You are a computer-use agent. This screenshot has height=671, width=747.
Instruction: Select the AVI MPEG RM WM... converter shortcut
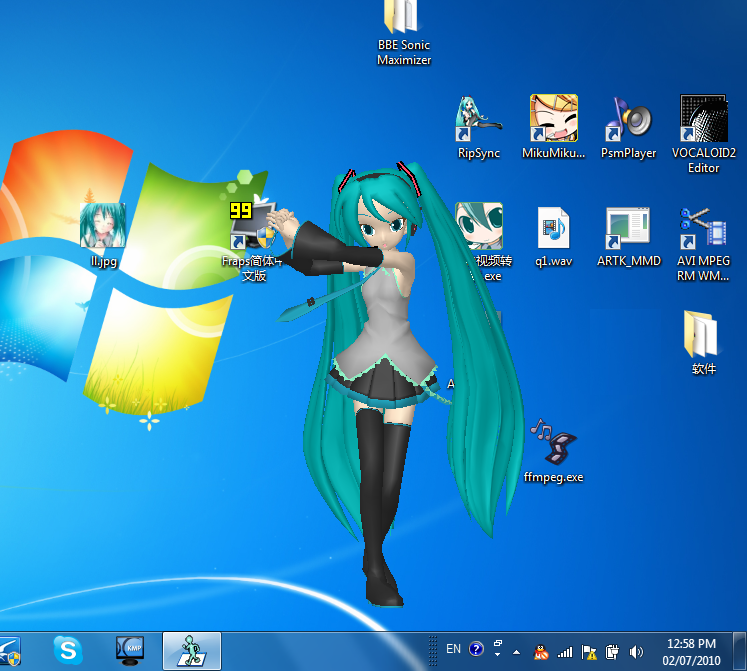click(x=703, y=244)
